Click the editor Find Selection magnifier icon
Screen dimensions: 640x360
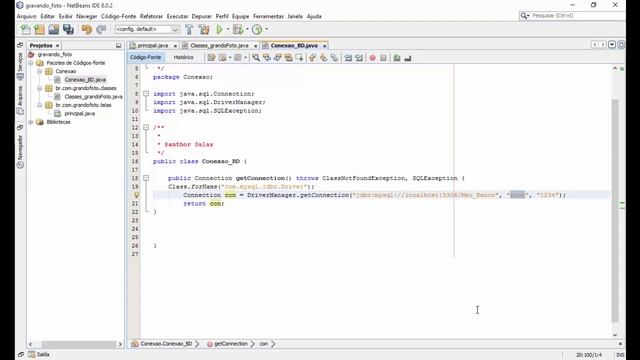point(256,58)
